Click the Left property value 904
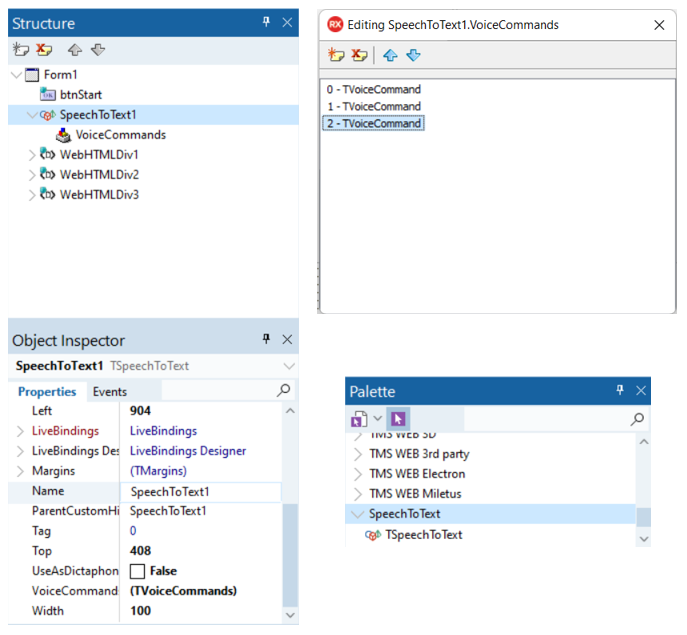 140,411
